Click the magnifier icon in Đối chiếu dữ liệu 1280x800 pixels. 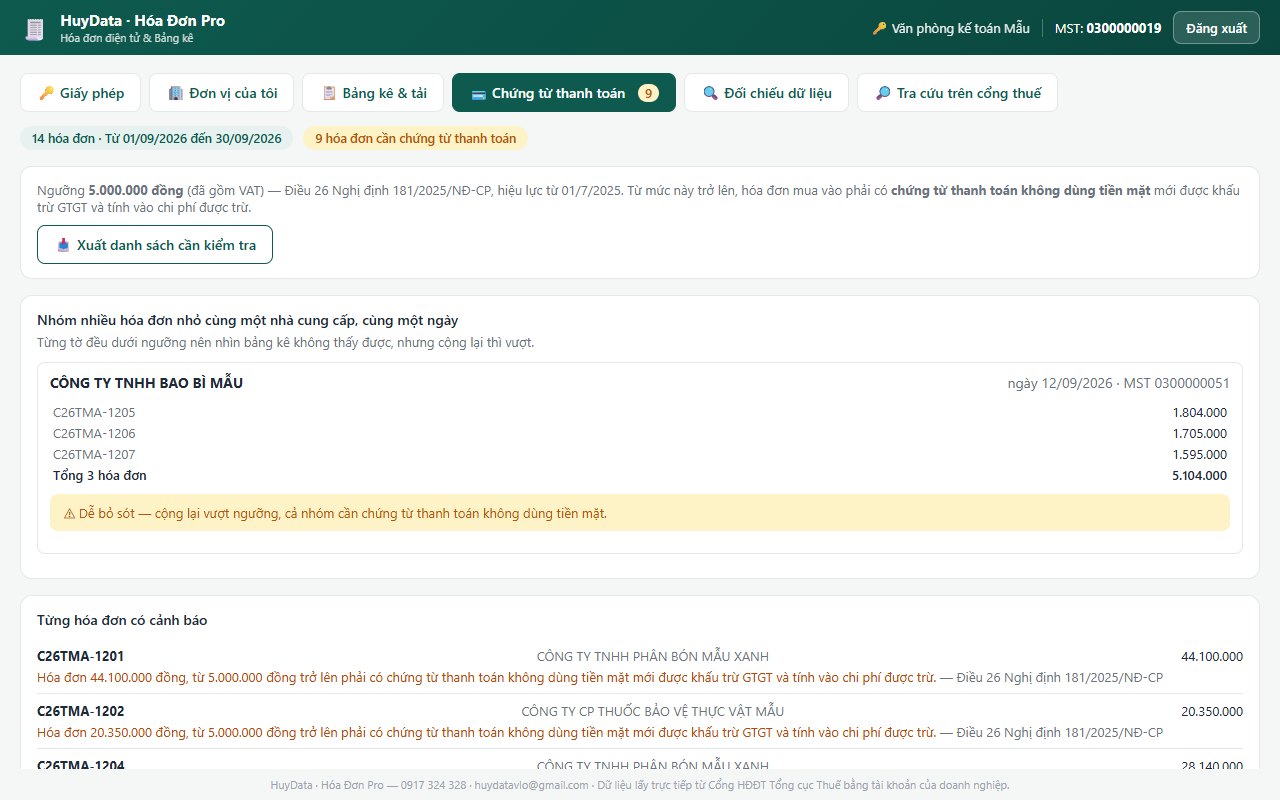click(711, 93)
